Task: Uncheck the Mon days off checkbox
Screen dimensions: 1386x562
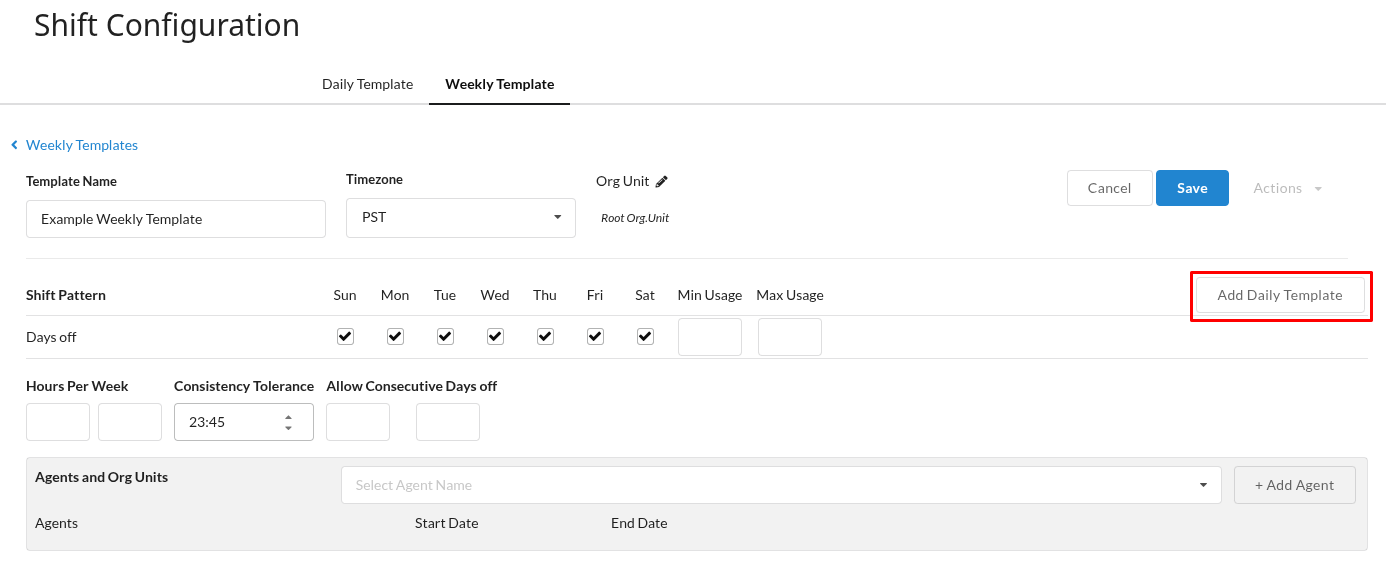Action: click(x=395, y=337)
